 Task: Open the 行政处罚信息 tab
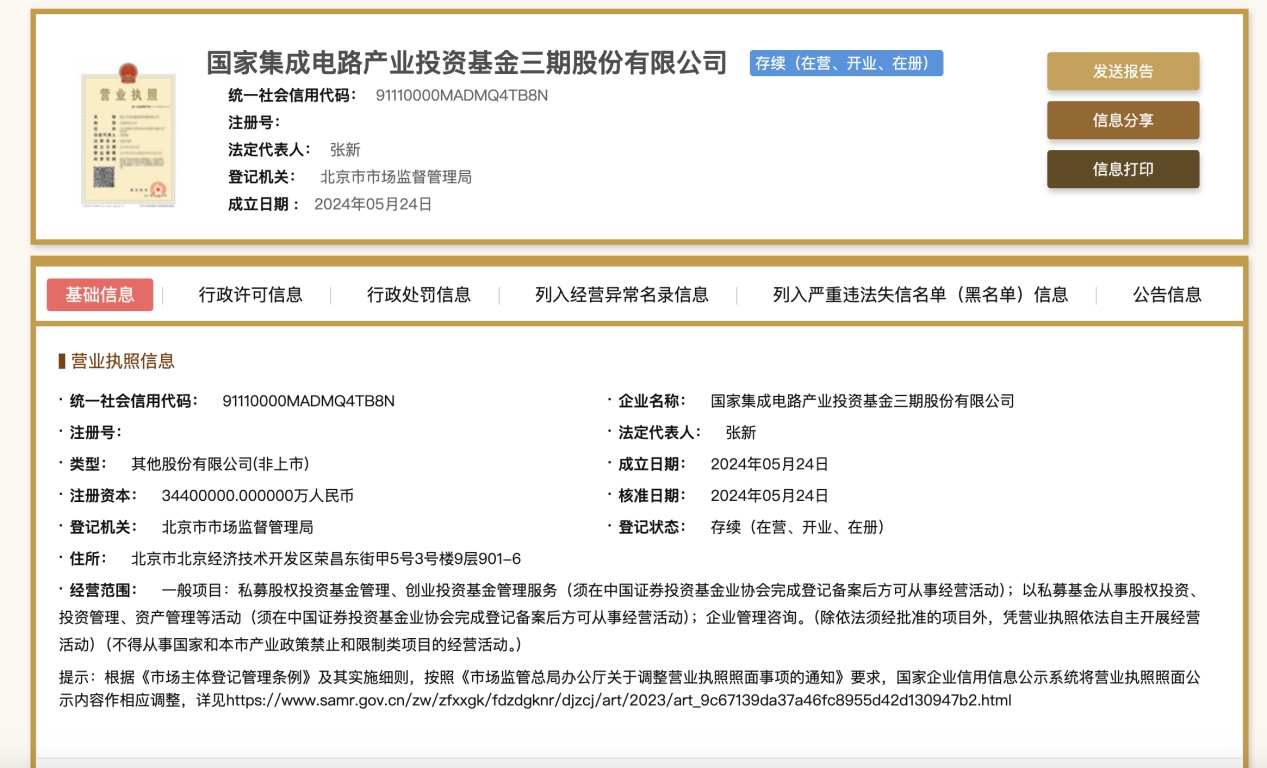click(418, 295)
